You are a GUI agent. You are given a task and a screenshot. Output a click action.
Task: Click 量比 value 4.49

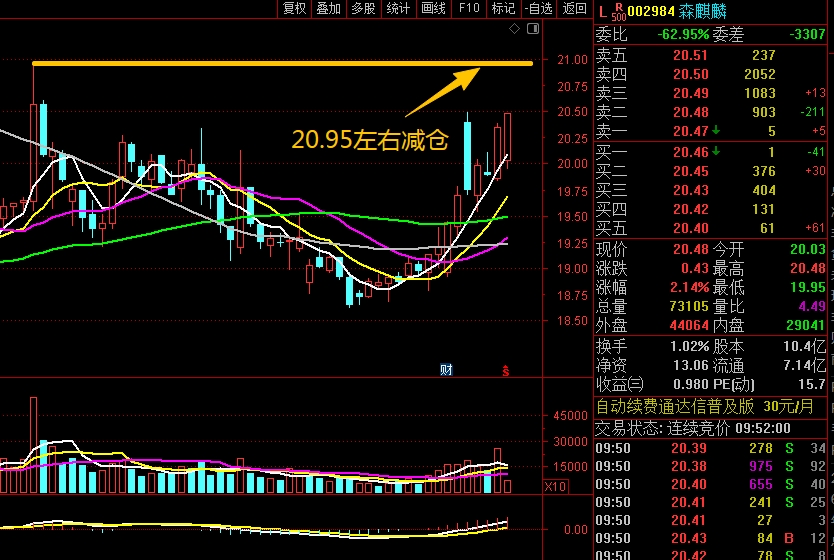tap(812, 306)
